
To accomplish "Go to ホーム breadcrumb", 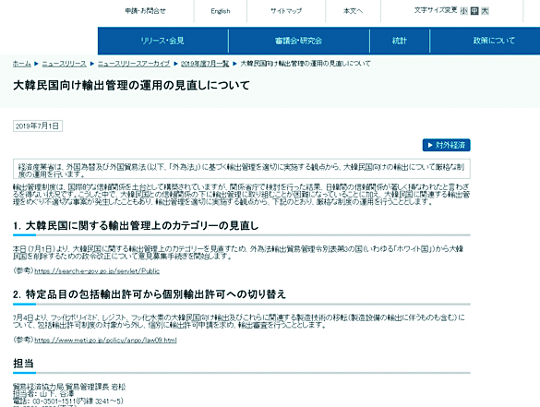I will 22,64.
